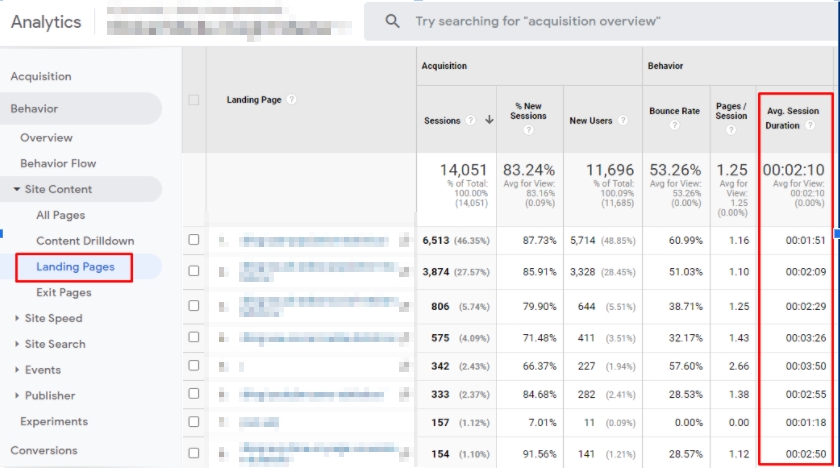Click help icon under Avg. Session Duration
The width and height of the screenshot is (840, 468).
tap(810, 126)
